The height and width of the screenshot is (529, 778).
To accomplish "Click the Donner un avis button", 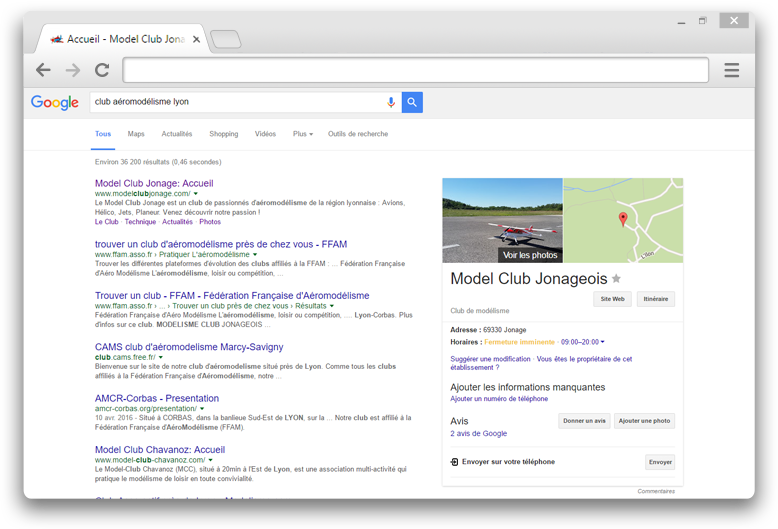I will [x=584, y=421].
